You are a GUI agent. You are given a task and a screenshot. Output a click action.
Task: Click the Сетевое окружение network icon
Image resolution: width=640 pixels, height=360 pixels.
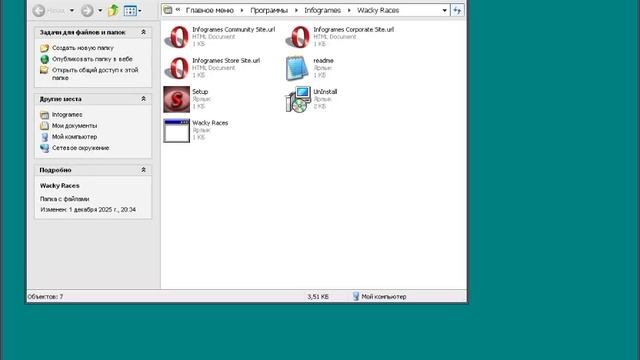(44, 148)
